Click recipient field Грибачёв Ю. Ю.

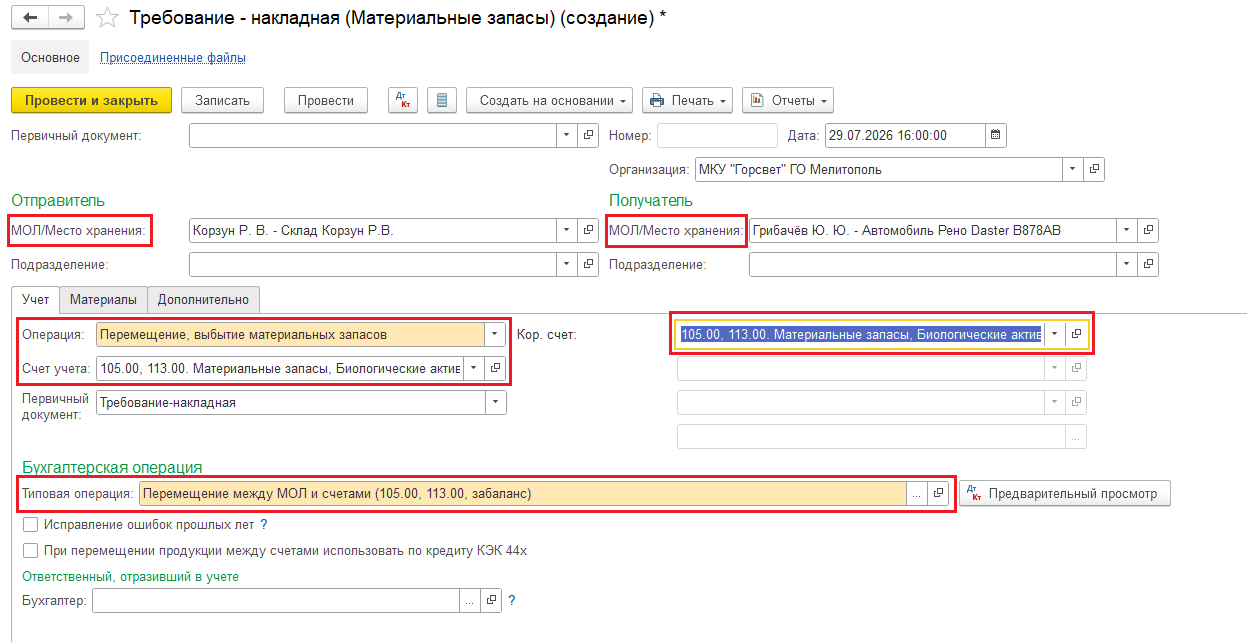click(932, 230)
